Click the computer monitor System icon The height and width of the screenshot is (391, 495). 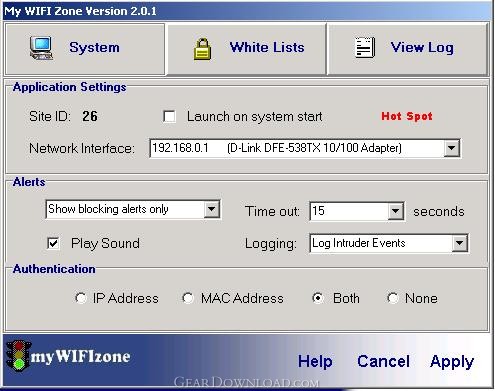[41, 48]
